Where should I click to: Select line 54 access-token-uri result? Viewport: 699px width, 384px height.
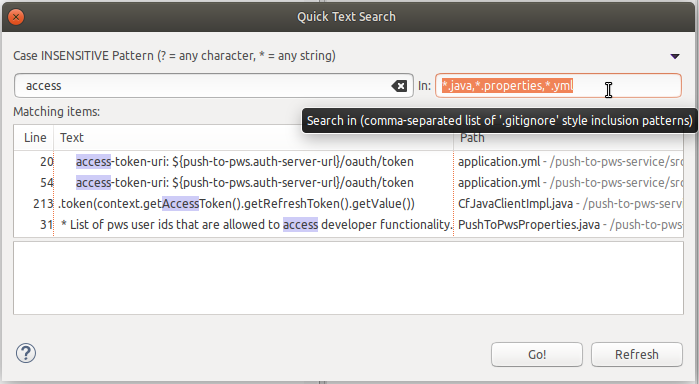point(348,182)
